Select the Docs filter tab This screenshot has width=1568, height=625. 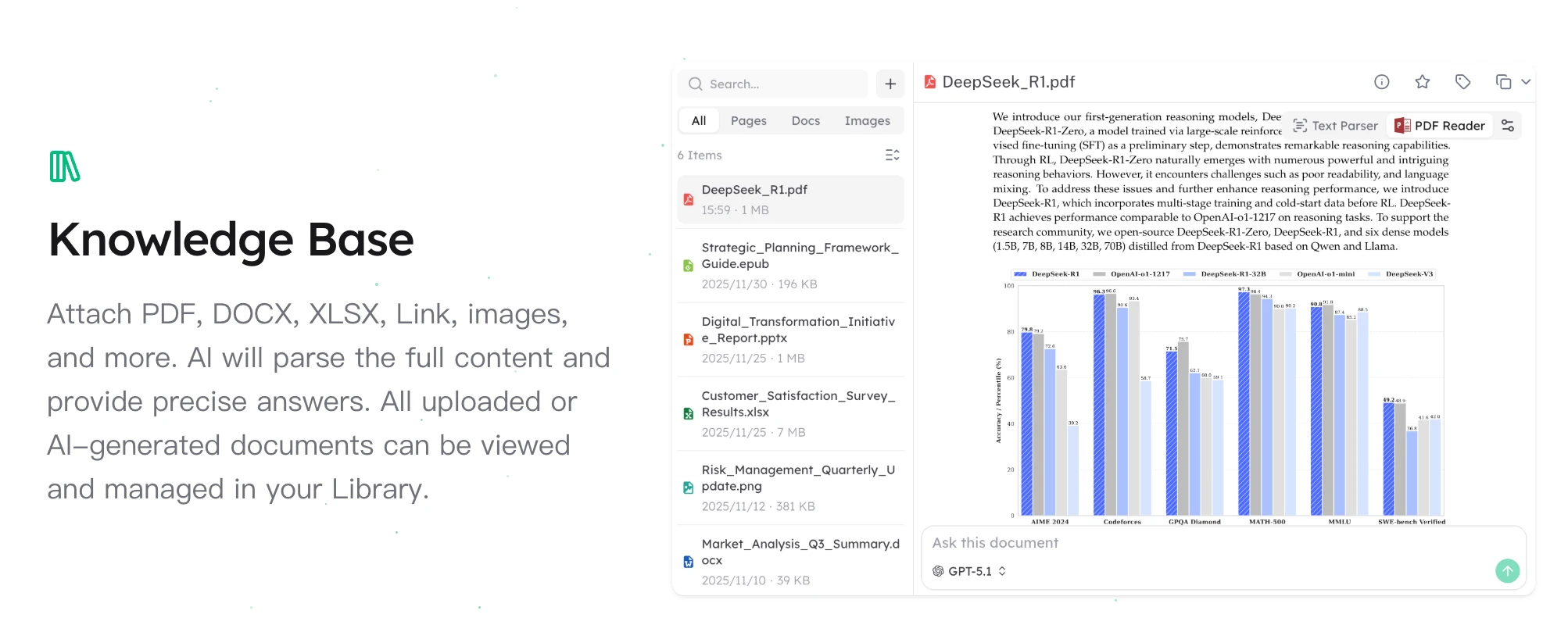(x=806, y=121)
